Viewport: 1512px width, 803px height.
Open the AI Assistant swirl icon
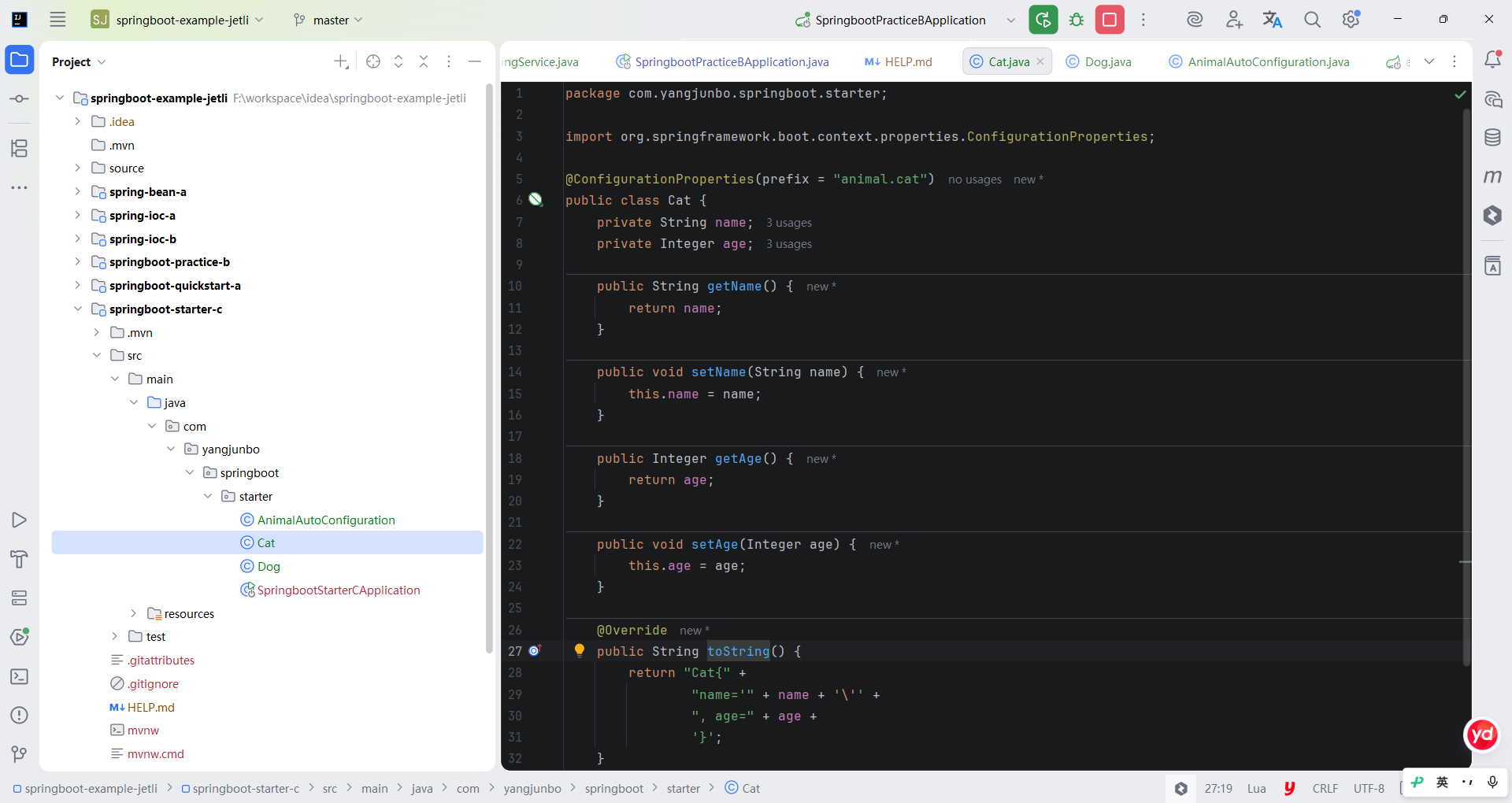1195,20
